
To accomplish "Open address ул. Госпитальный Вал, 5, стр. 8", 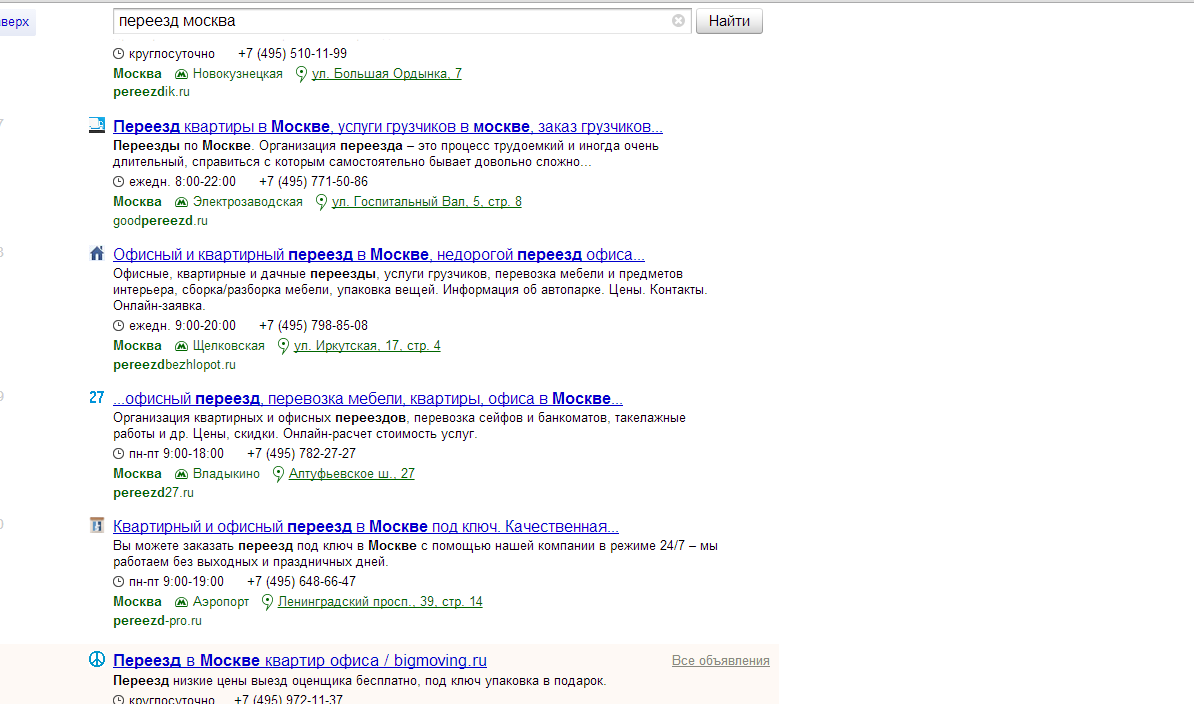I will click(x=426, y=202).
